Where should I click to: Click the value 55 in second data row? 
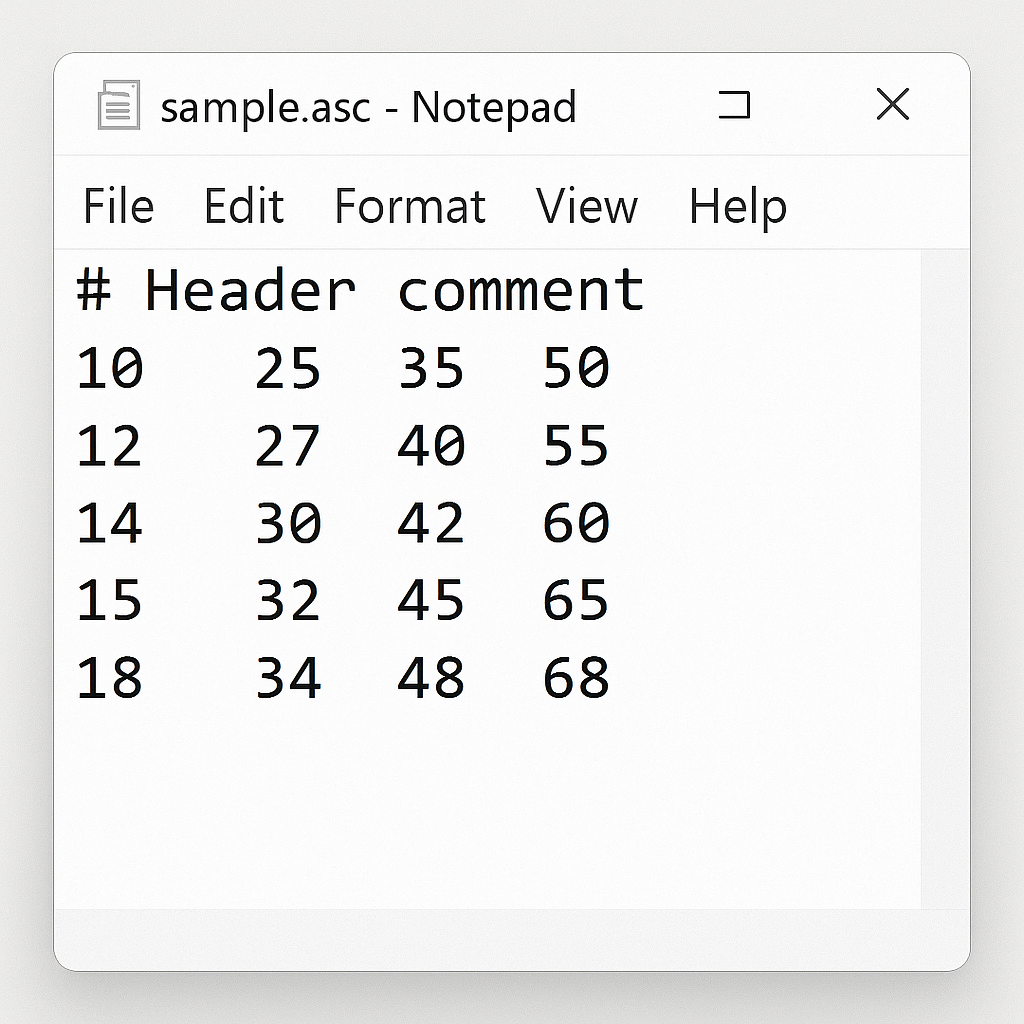576,445
